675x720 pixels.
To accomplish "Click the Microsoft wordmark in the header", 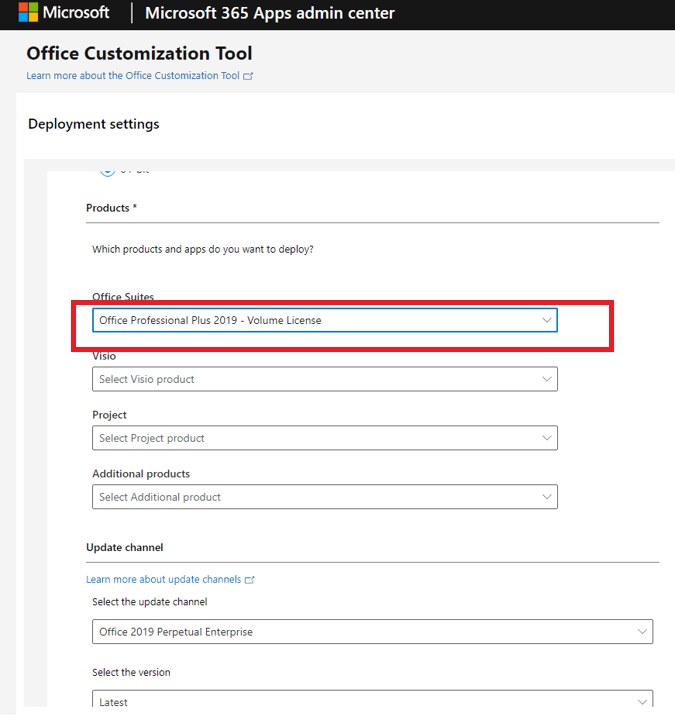I will (75, 13).
